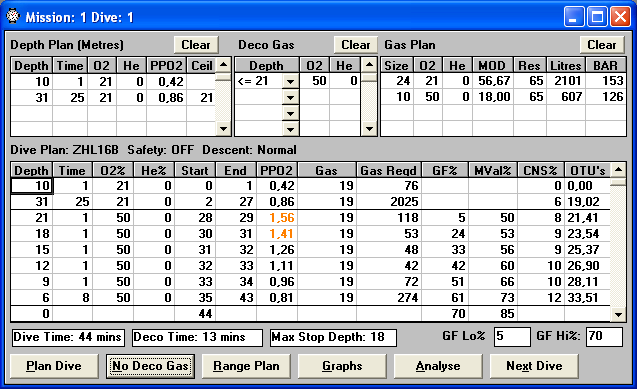Click CNS% column header

(x=540, y=170)
